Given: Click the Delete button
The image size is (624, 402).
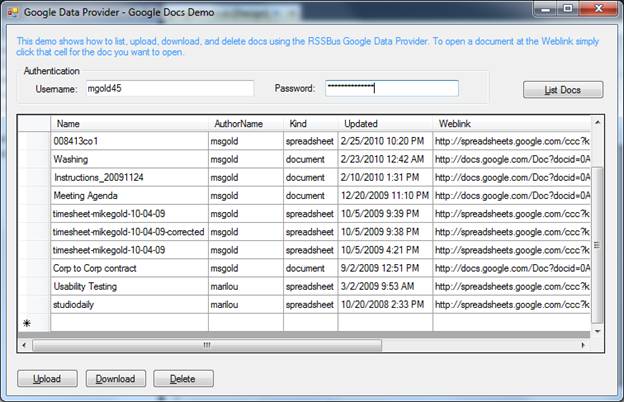Looking at the screenshot, I should point(183,379).
